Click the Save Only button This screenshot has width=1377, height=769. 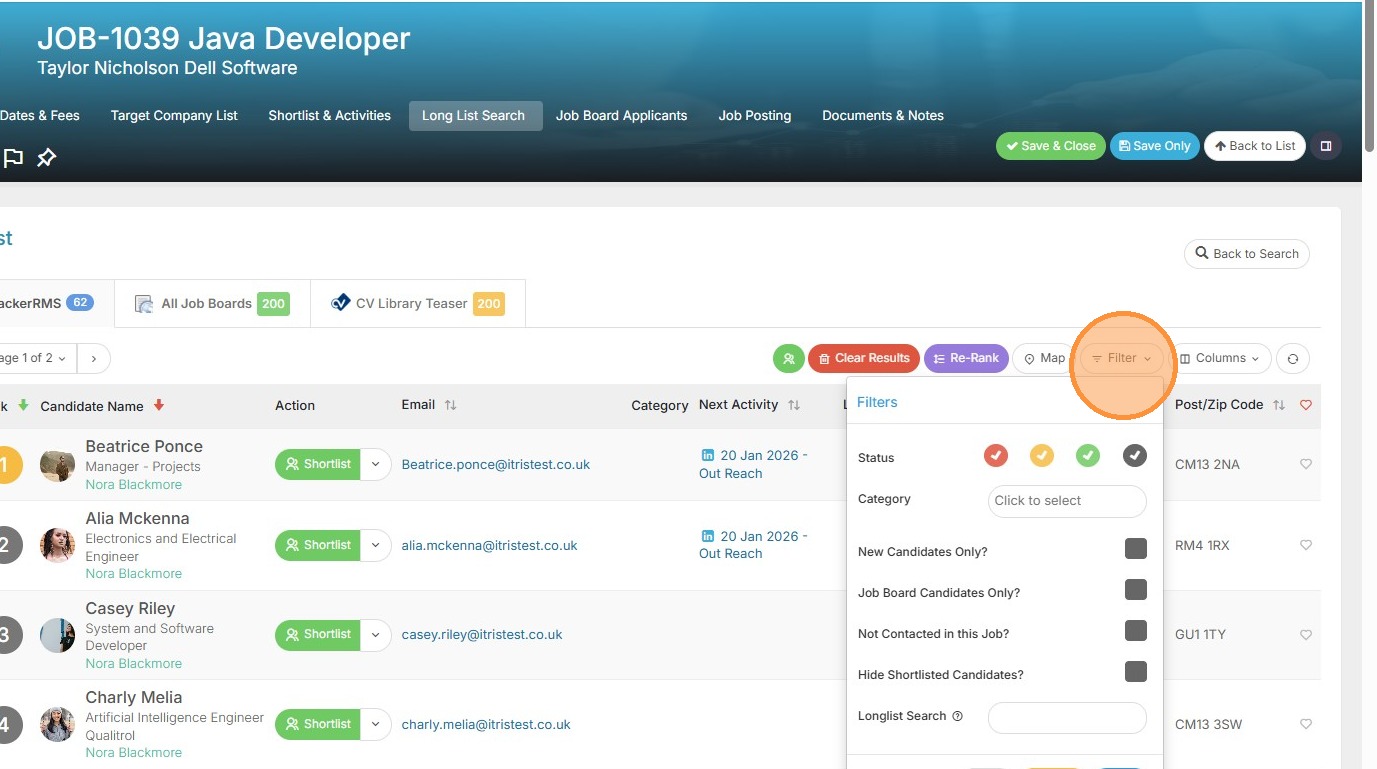click(1155, 146)
